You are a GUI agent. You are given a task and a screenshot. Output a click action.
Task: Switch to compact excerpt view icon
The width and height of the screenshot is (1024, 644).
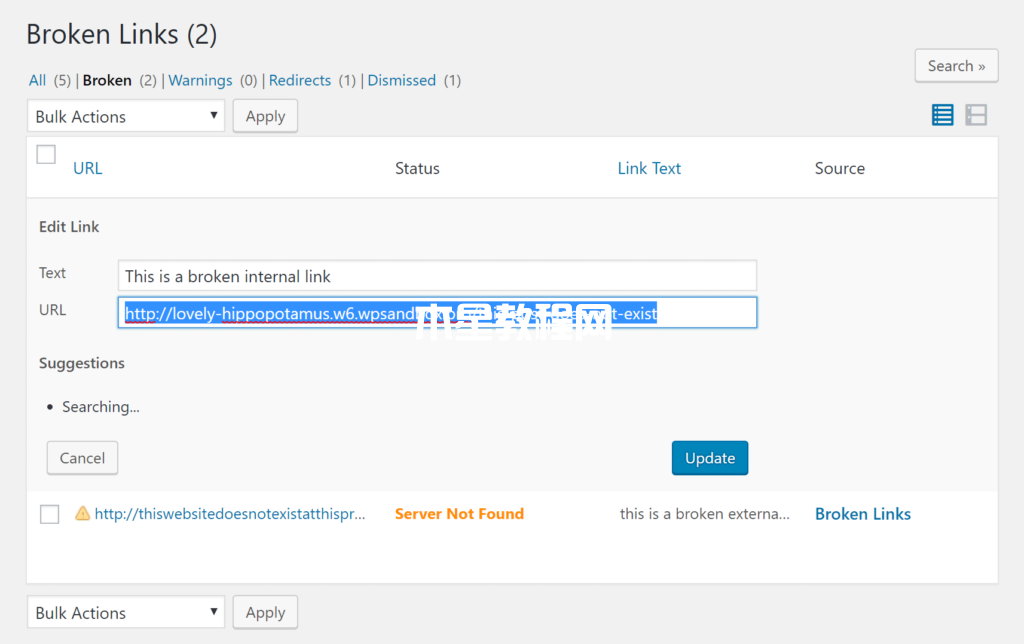pyautogui.click(x=976, y=115)
